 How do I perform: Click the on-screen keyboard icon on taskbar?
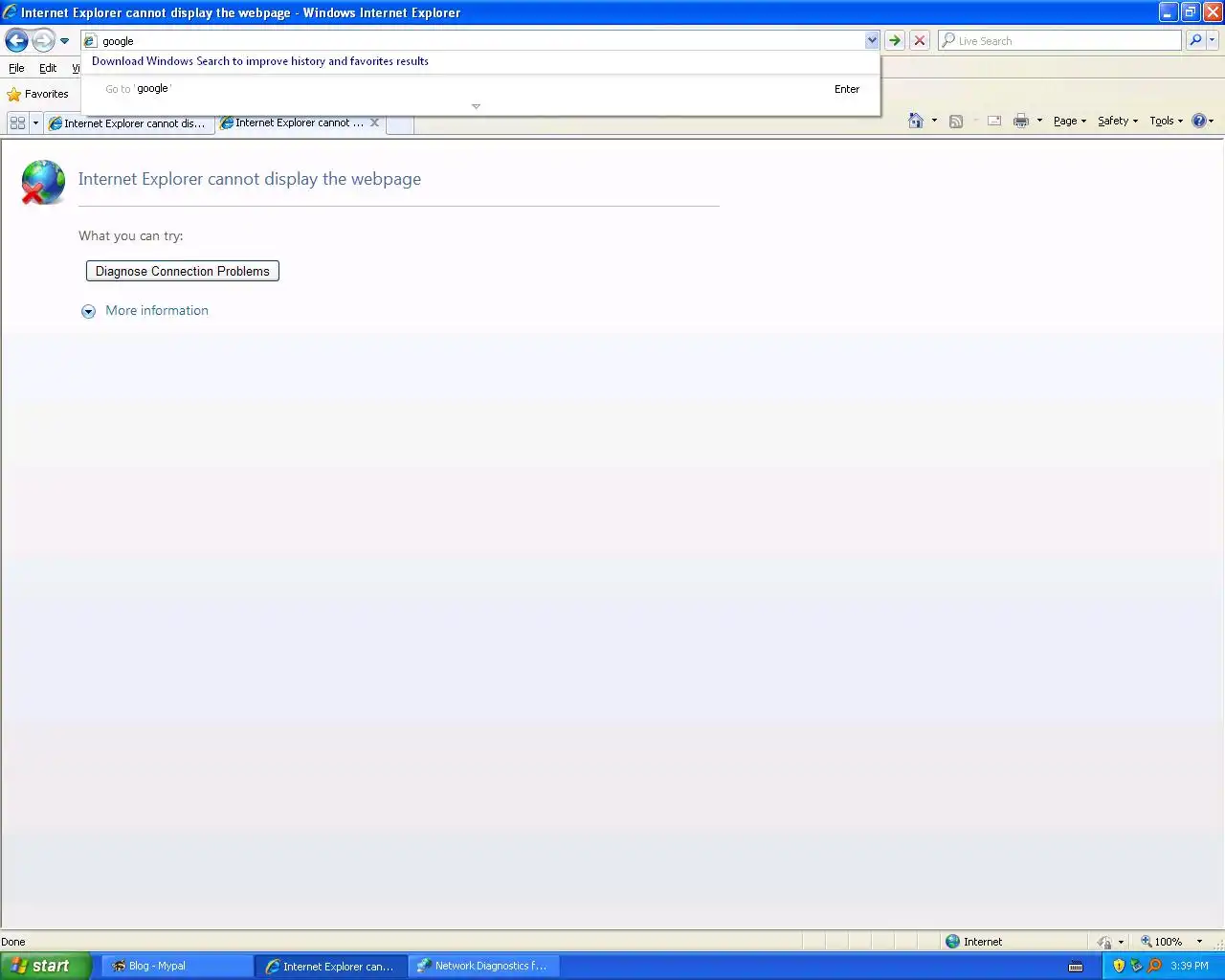[1076, 966]
